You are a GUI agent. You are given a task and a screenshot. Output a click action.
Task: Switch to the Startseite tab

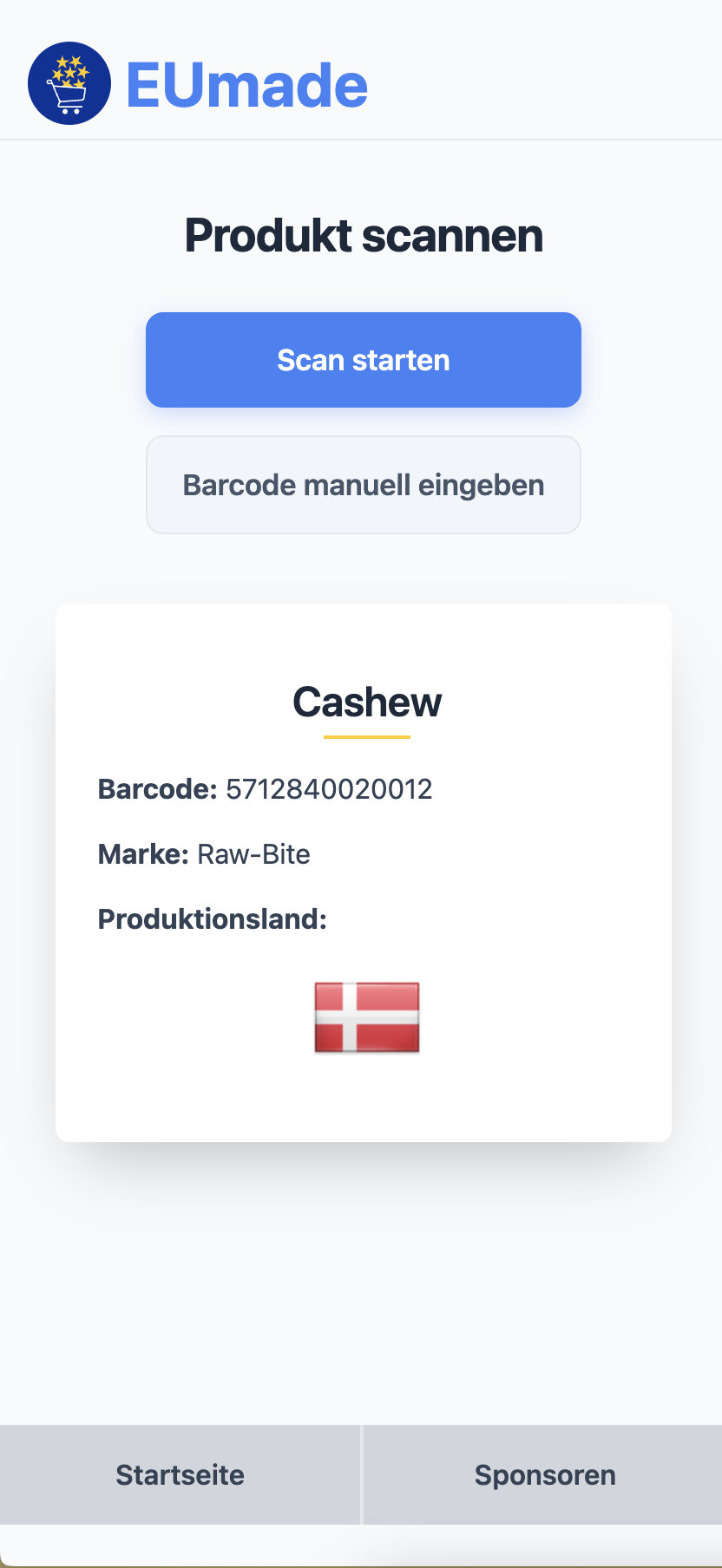point(180,1473)
